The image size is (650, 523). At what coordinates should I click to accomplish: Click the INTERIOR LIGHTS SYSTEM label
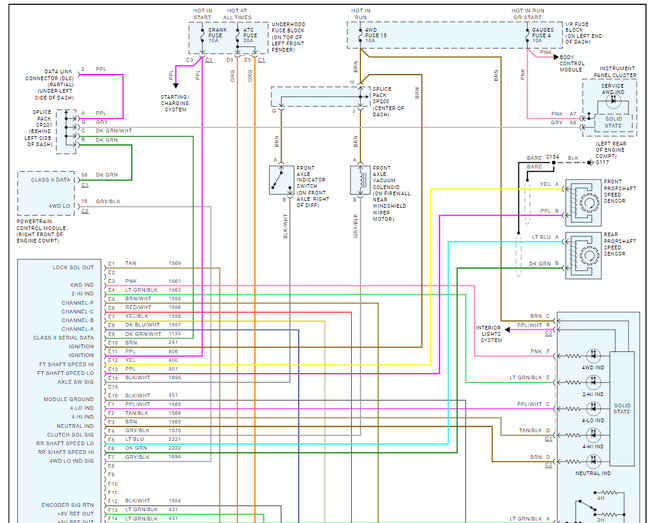coord(491,334)
